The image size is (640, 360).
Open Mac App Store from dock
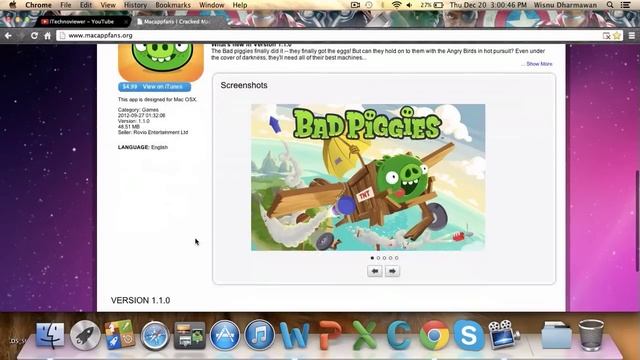click(224, 335)
